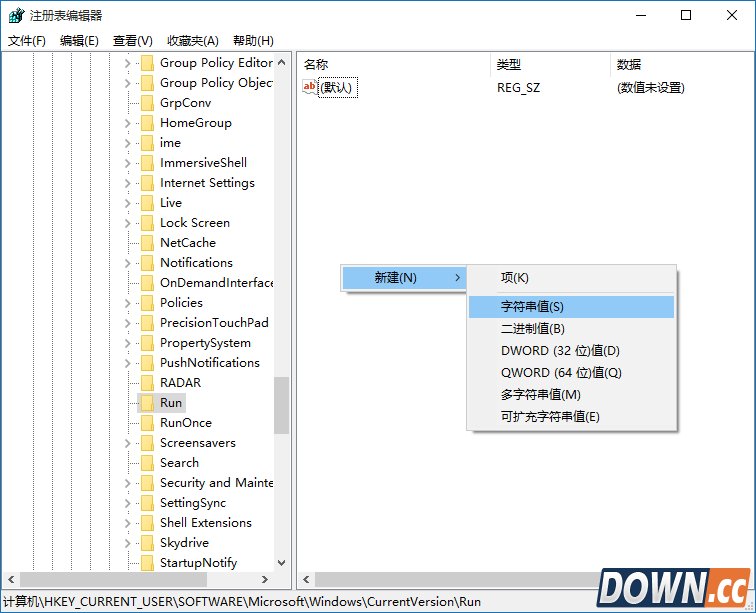This screenshot has height=613, width=756.
Task: Click the Notifications folder icon
Action: point(147,263)
